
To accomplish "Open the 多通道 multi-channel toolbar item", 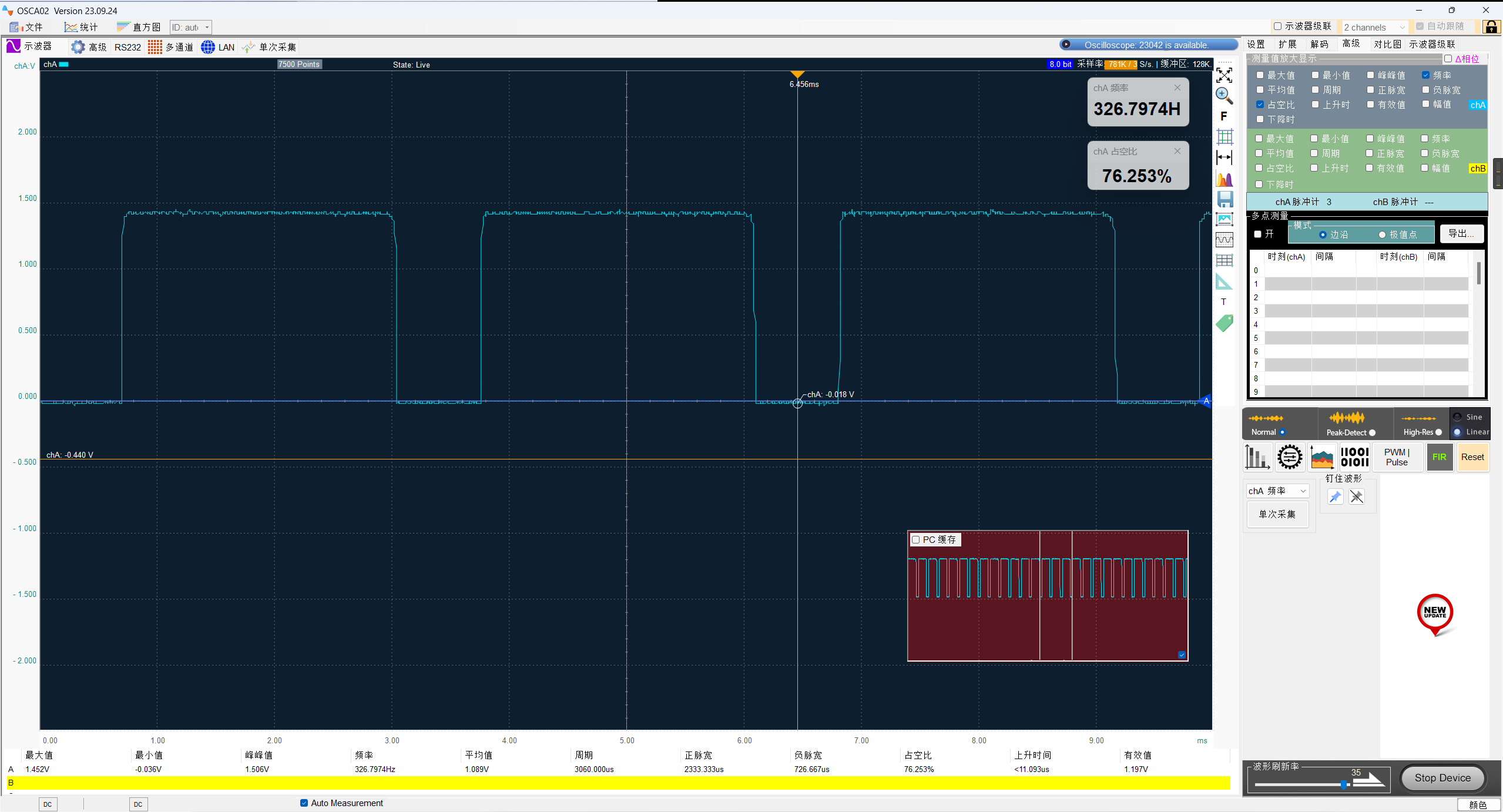I will pyautogui.click(x=170, y=47).
